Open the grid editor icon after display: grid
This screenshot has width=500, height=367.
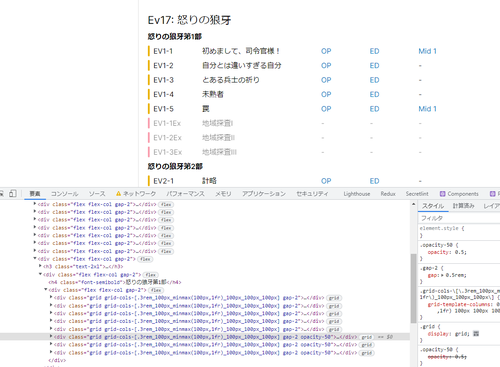(476, 333)
